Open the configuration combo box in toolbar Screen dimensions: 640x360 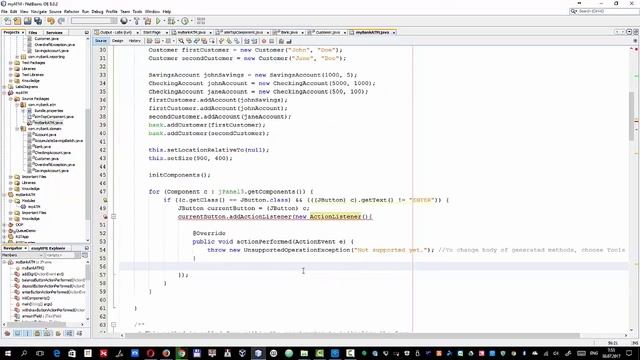94,21
